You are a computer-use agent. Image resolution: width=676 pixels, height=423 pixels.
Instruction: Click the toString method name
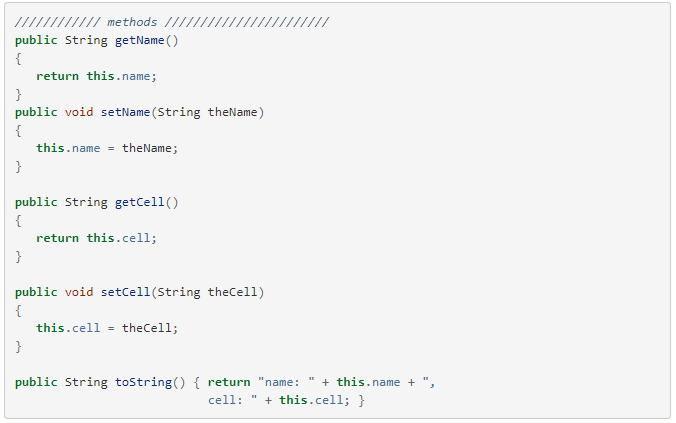(x=144, y=382)
